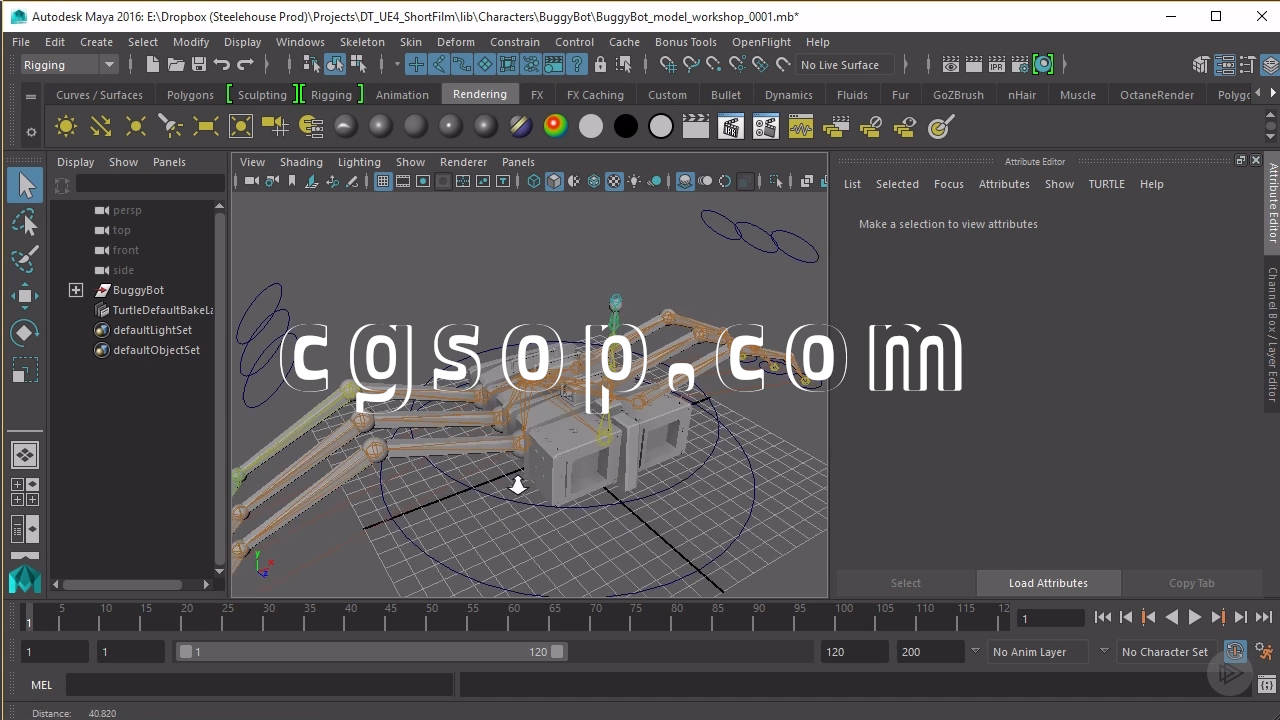Redo the last undone action

[x=244, y=65]
